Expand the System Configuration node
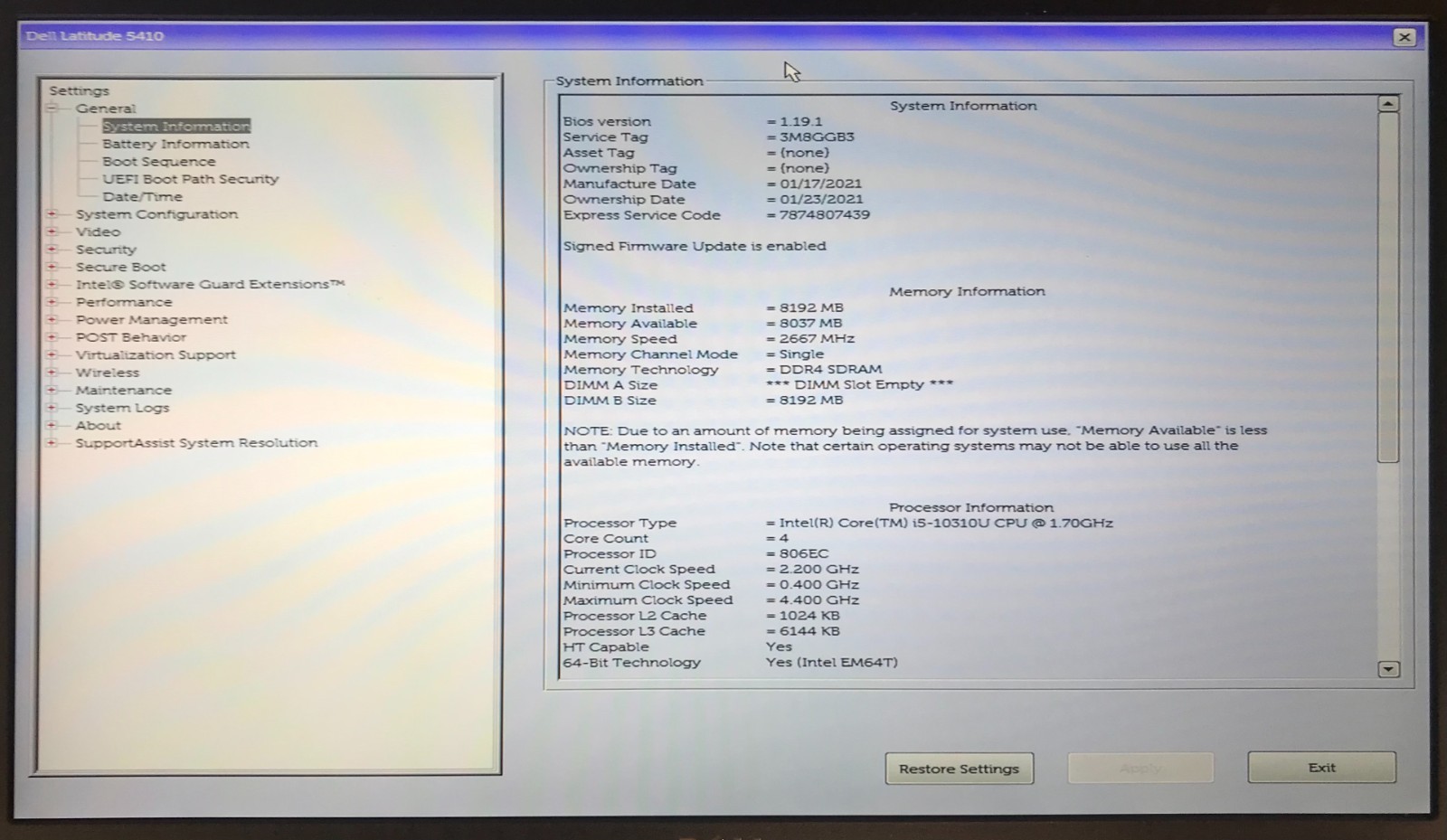Viewport: 1447px width, 840px height. coord(52,214)
